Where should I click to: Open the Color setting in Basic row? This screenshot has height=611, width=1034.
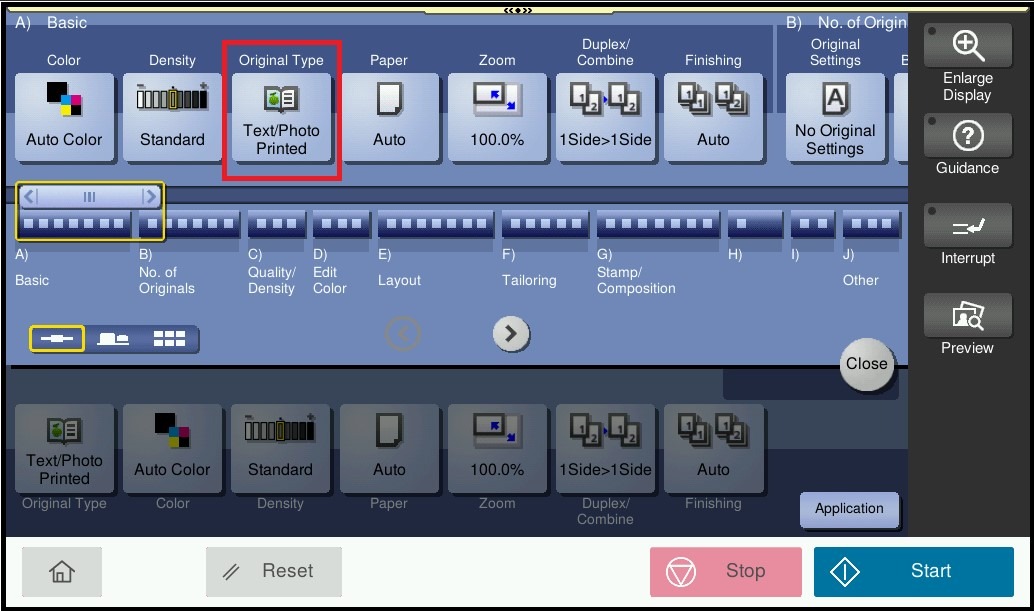[x=64, y=118]
